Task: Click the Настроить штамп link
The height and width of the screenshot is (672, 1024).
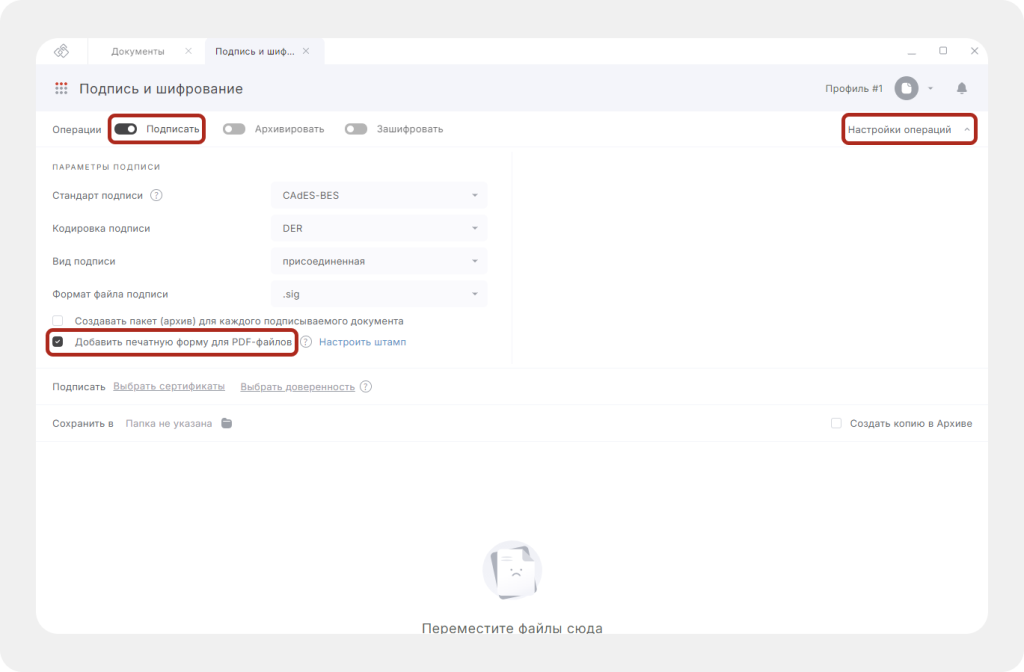Action: coord(362,342)
